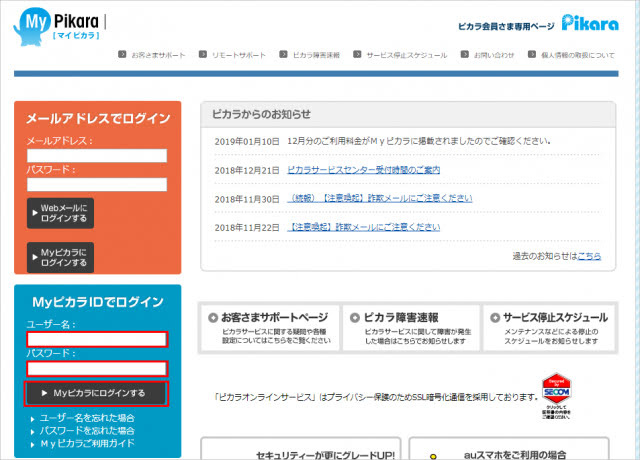640x460 pixels.
Task: Click arrow icon beside お問い合わせ nav item
Action: (x=464, y=54)
